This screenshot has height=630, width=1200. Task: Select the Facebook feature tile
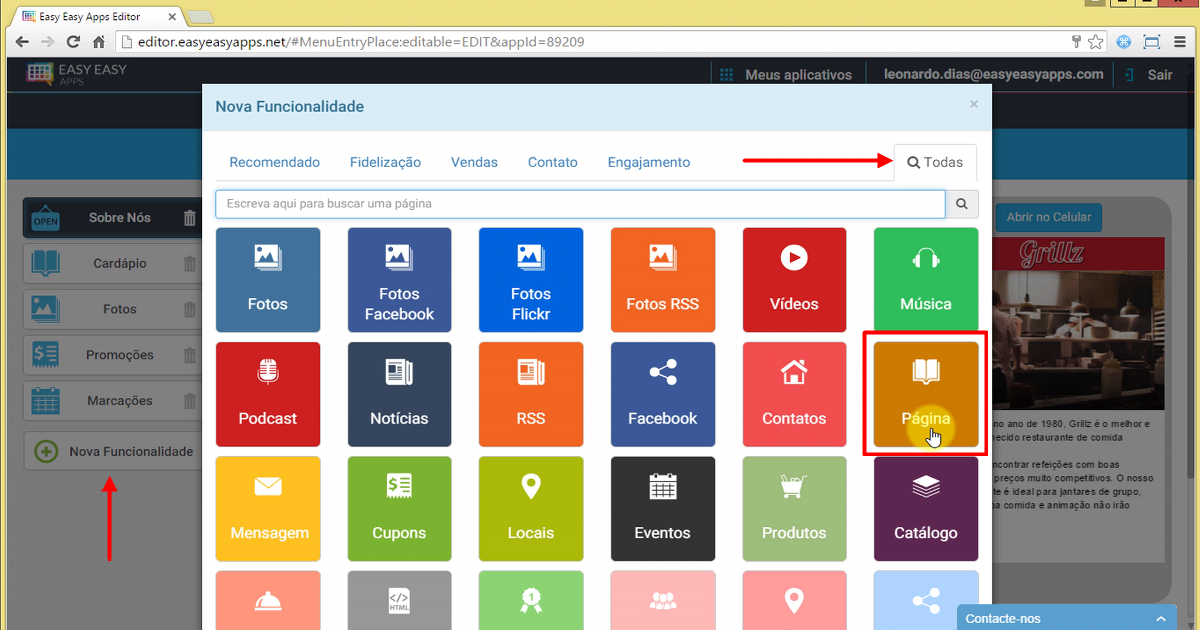(662, 394)
